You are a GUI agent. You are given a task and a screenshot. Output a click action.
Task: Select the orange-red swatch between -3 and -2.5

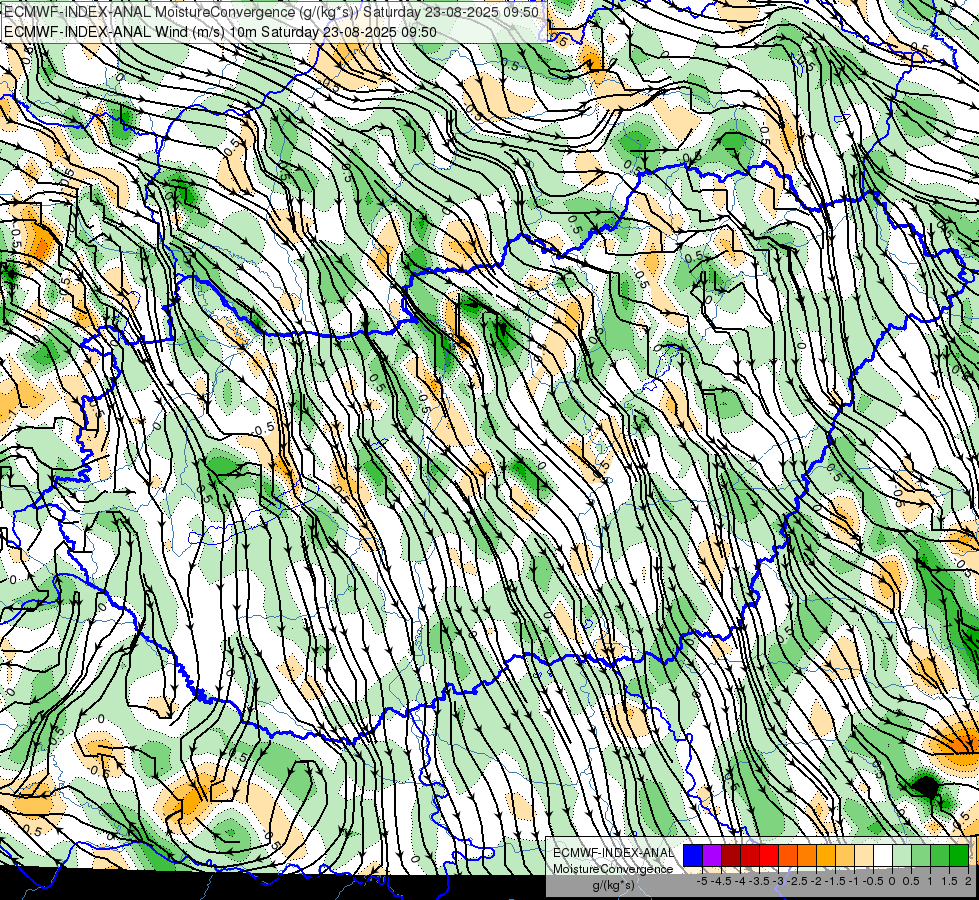tap(789, 855)
